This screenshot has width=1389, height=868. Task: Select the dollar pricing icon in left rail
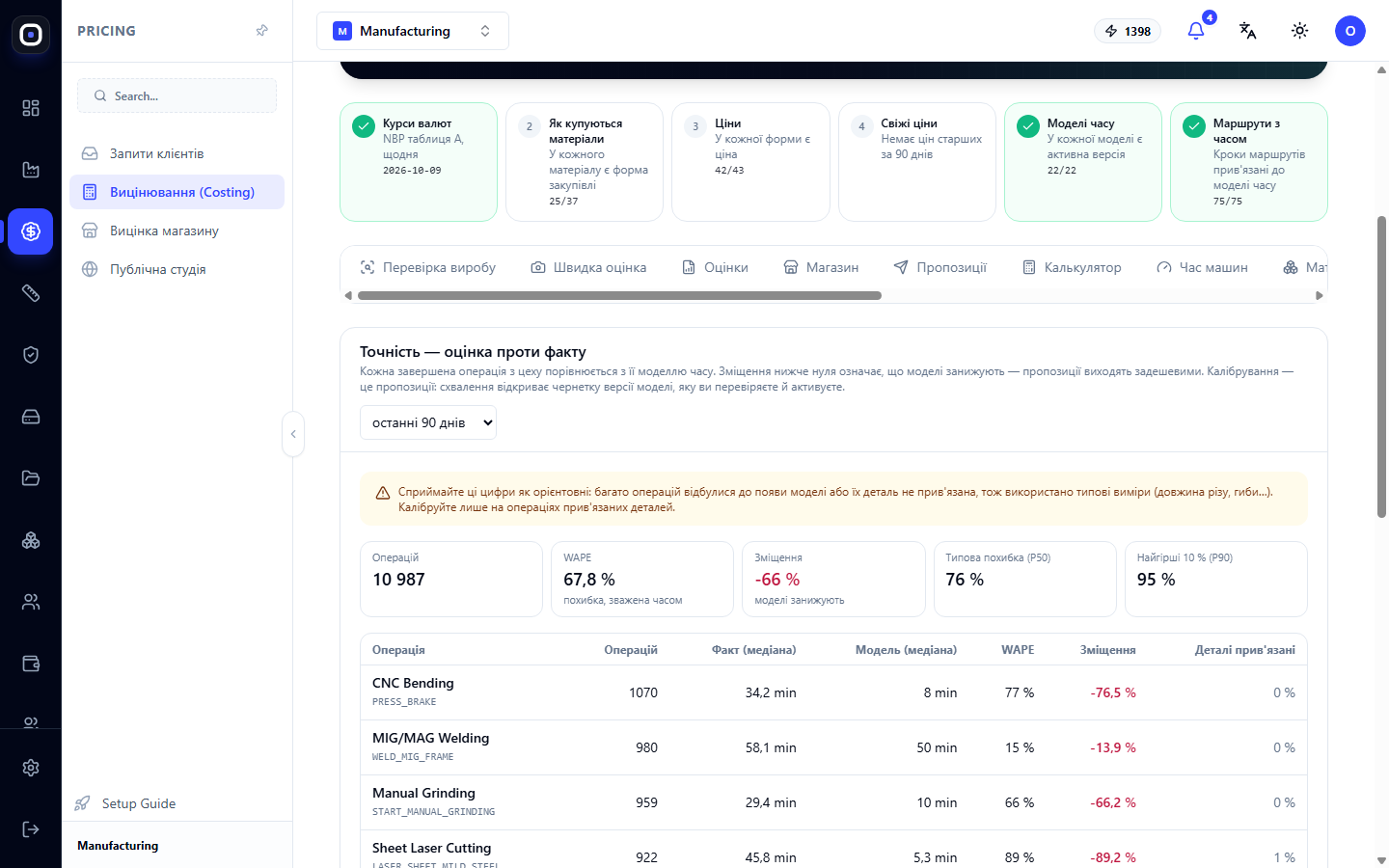pyautogui.click(x=31, y=231)
